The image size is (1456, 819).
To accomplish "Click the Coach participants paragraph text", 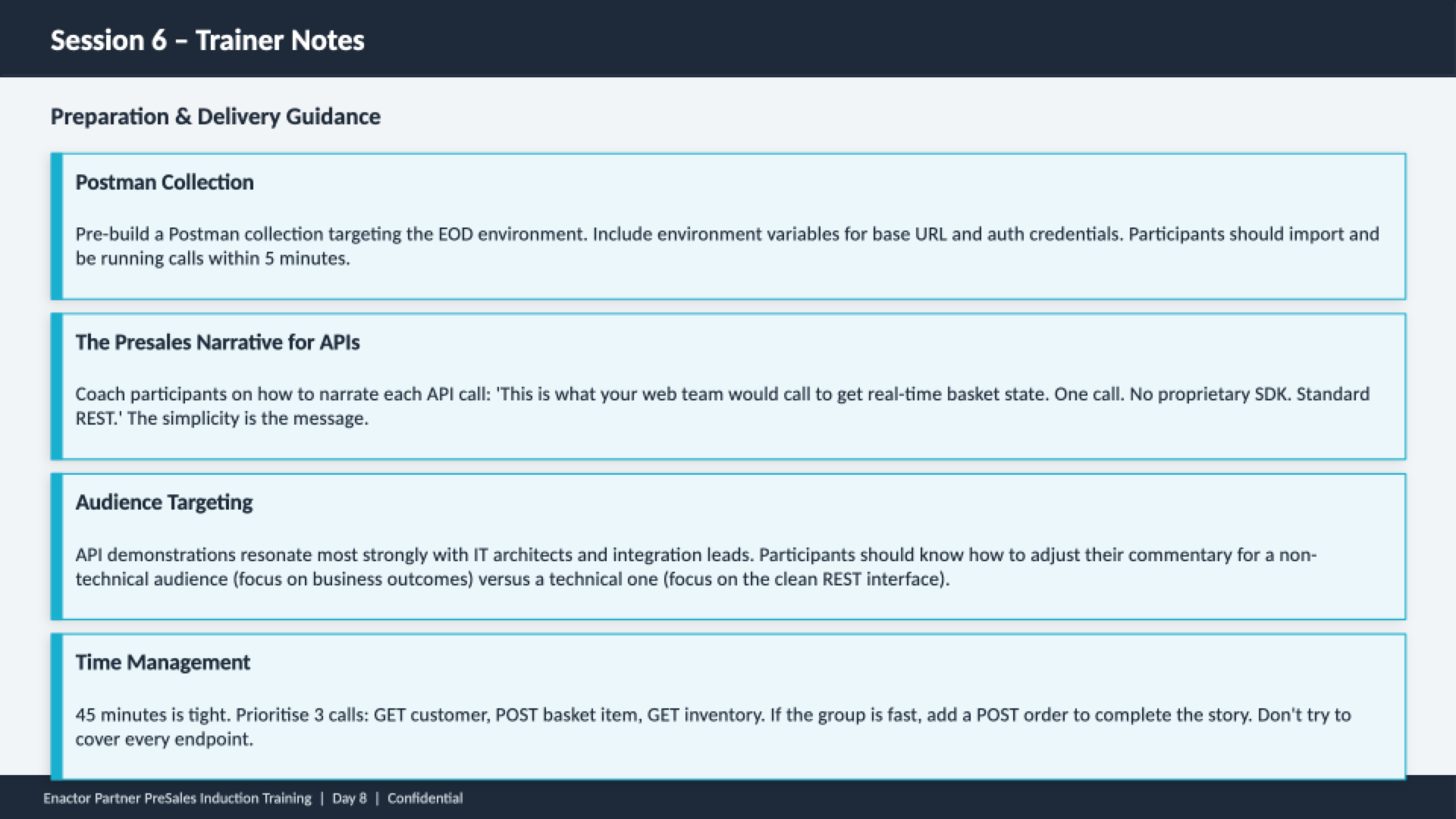I will (722, 406).
